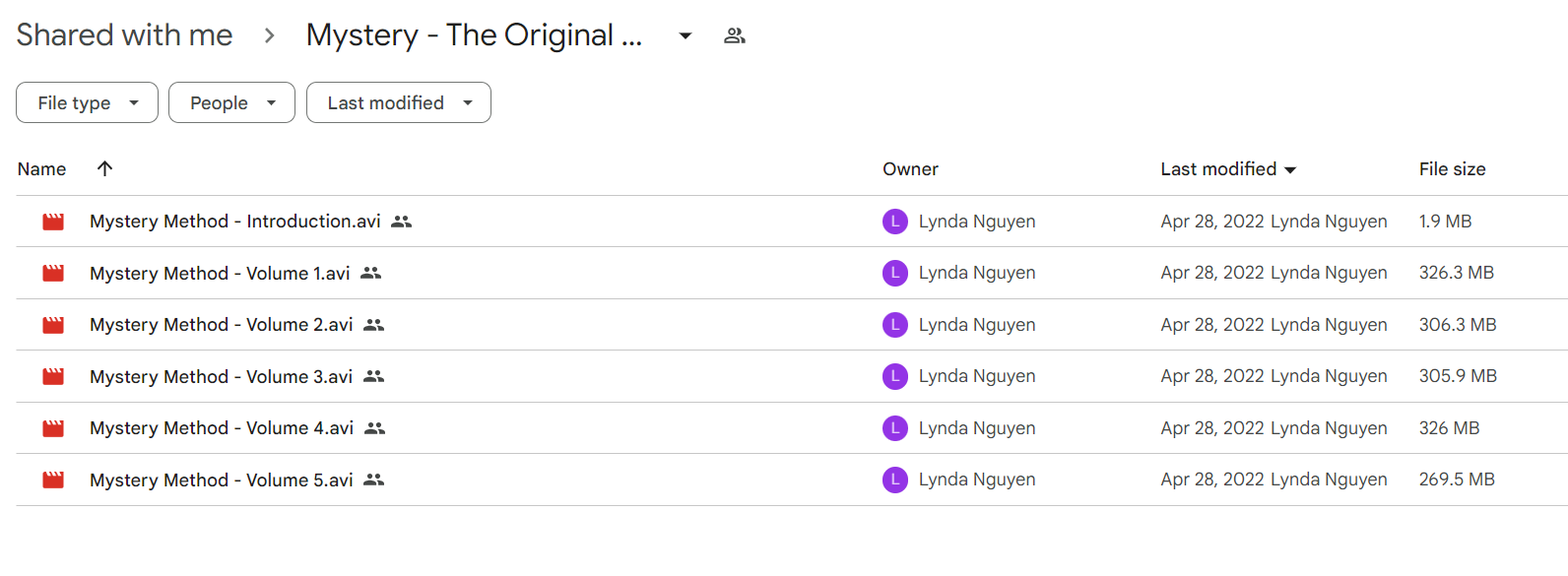Click the Lynda Nguyen avatar on the Volume 2 row
Image resolution: width=1568 pixels, height=576 pixels.
click(x=894, y=324)
